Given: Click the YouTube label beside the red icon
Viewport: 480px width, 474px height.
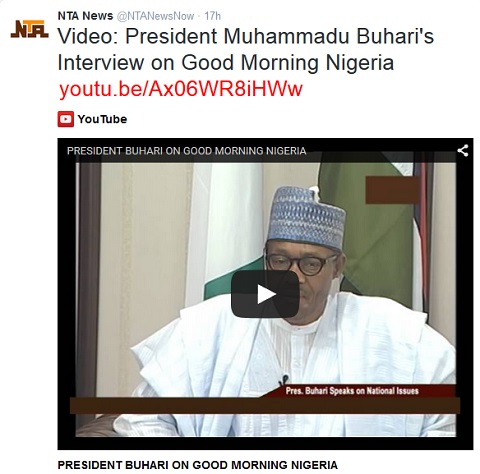Looking at the screenshot, I should 102,119.
